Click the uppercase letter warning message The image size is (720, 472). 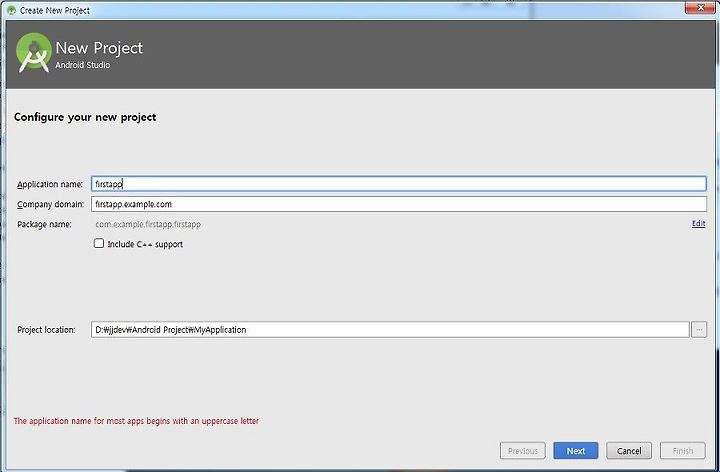pos(136,421)
